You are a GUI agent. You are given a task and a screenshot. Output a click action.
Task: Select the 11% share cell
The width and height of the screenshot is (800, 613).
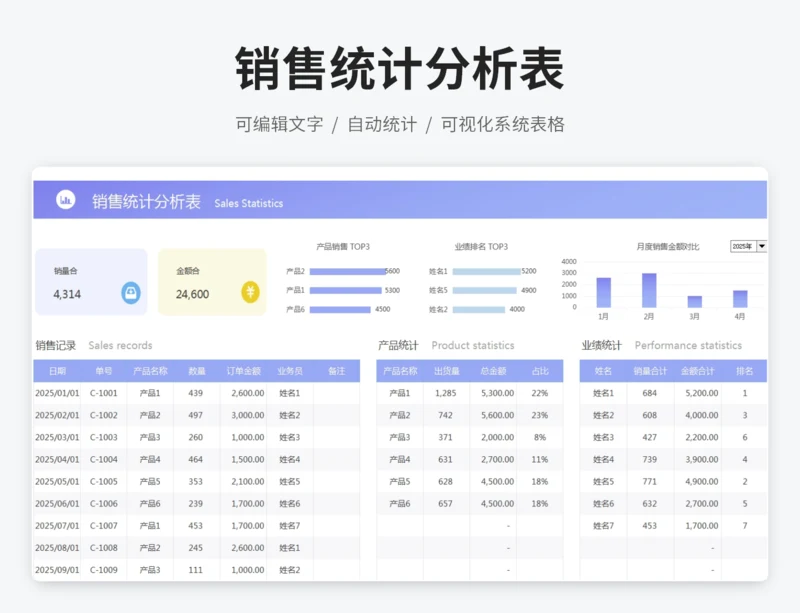coord(540,459)
